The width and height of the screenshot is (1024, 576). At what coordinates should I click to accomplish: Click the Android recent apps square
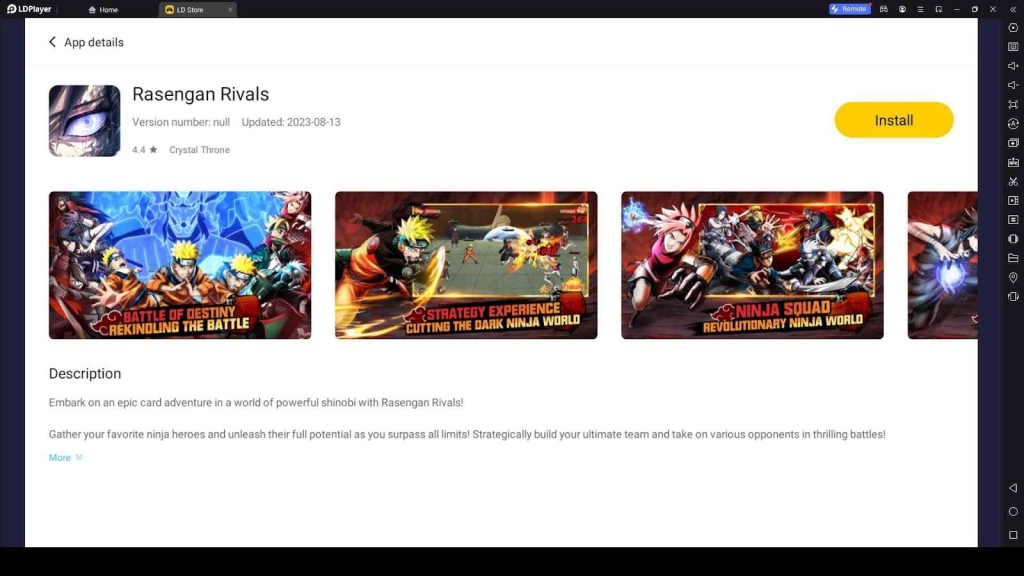point(1013,535)
